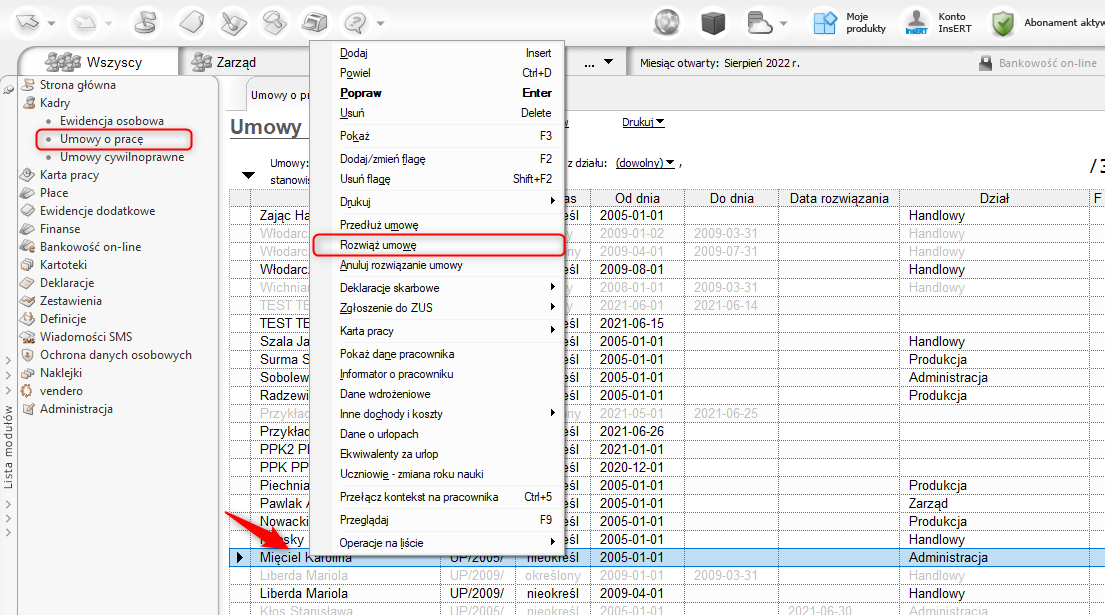Open the Drukuj dropdown above the table
Screen dimensions: 1105x615
pyautogui.click(x=643, y=122)
